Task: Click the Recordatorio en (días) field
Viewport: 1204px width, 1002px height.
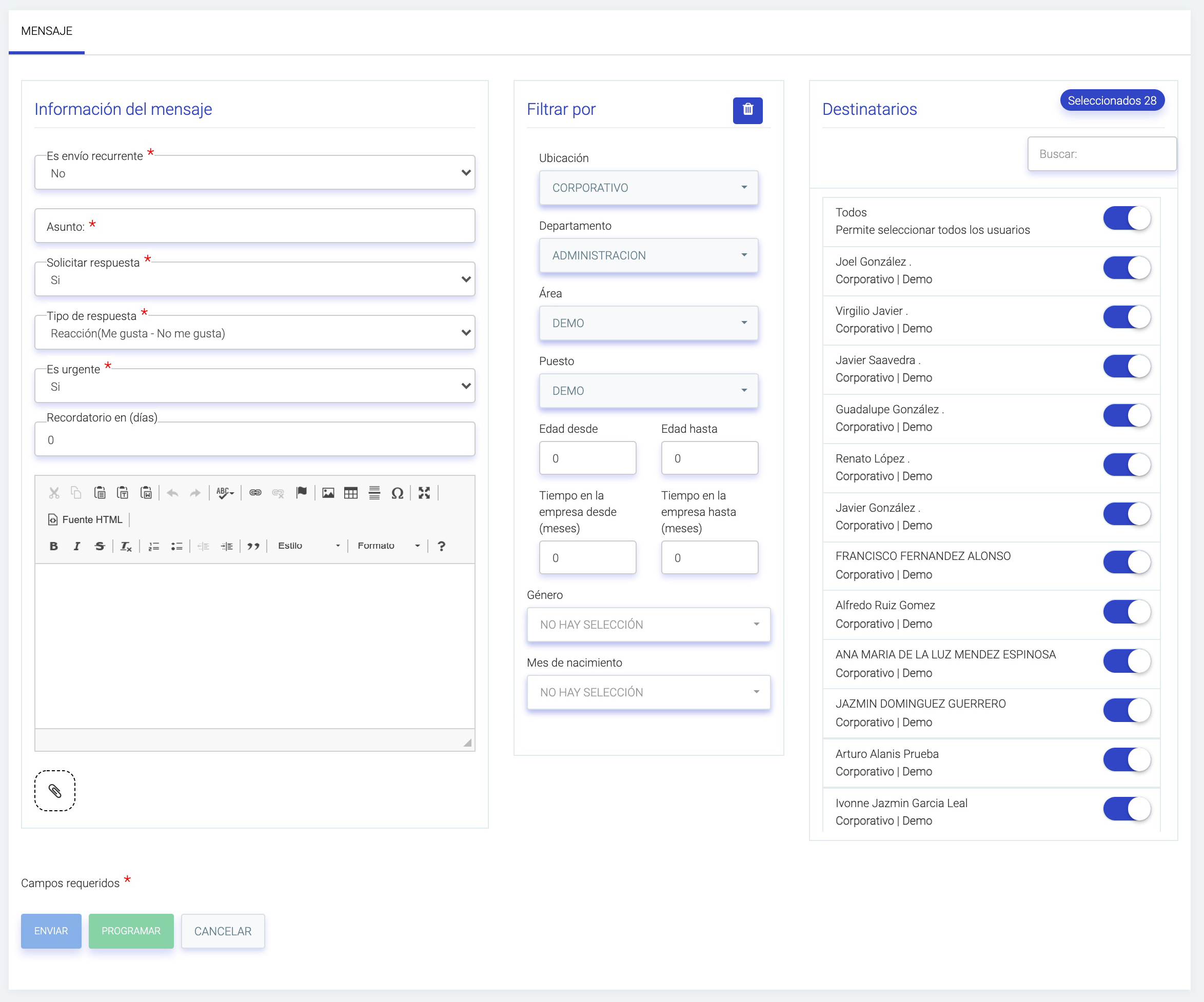Action: [254, 439]
